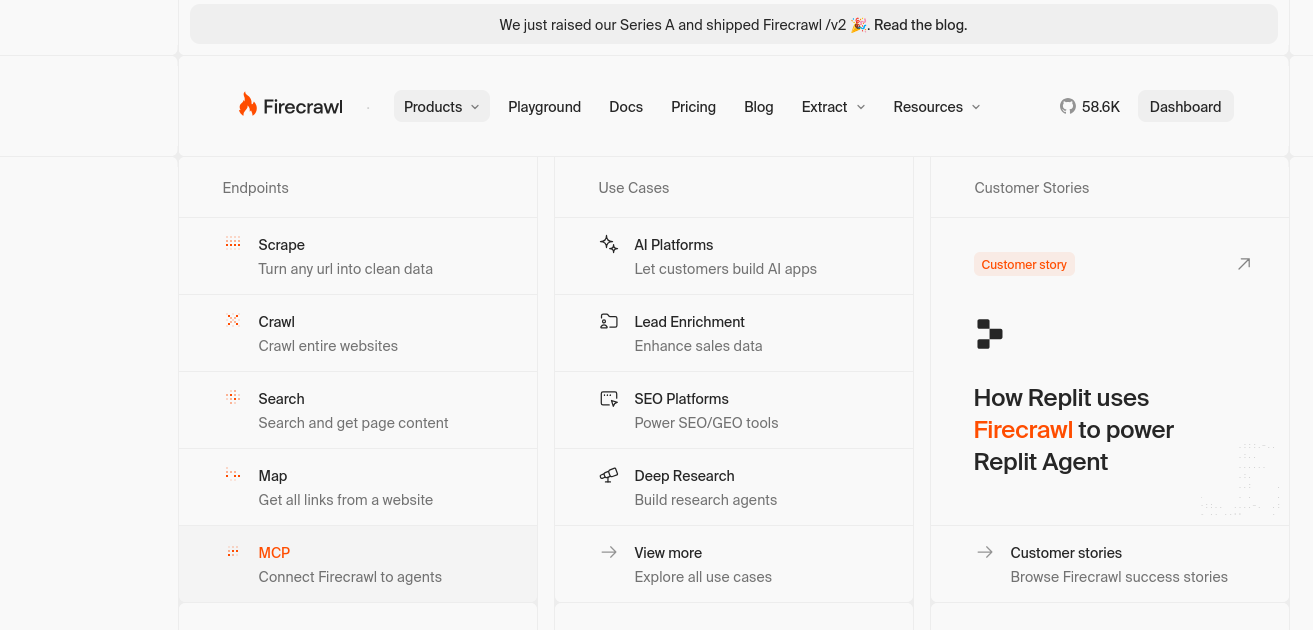The height and width of the screenshot is (630, 1313).
Task: Click the Dashboard button
Action: coord(1185,107)
